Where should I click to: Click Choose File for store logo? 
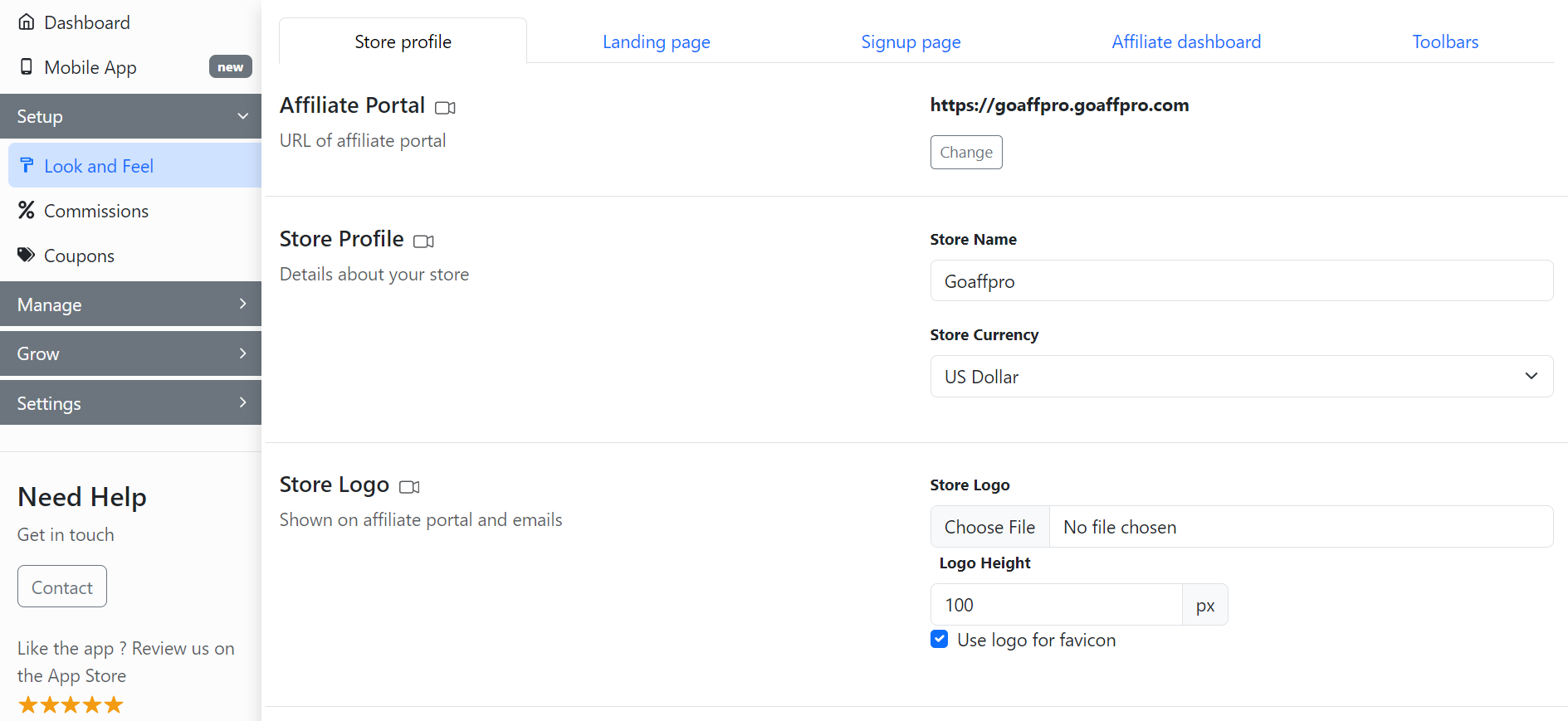pyautogui.click(x=989, y=527)
